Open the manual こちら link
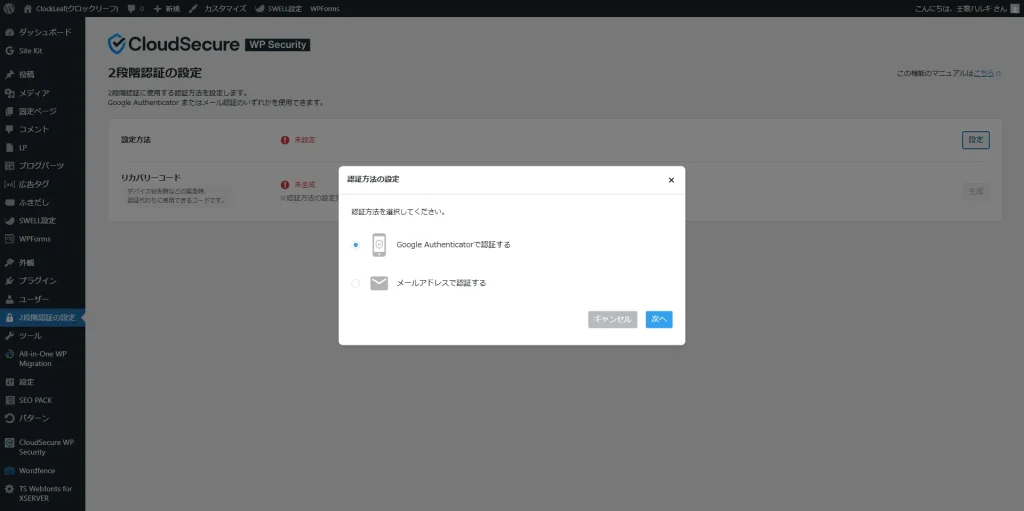This screenshot has height=511, width=1024. pos(983,73)
